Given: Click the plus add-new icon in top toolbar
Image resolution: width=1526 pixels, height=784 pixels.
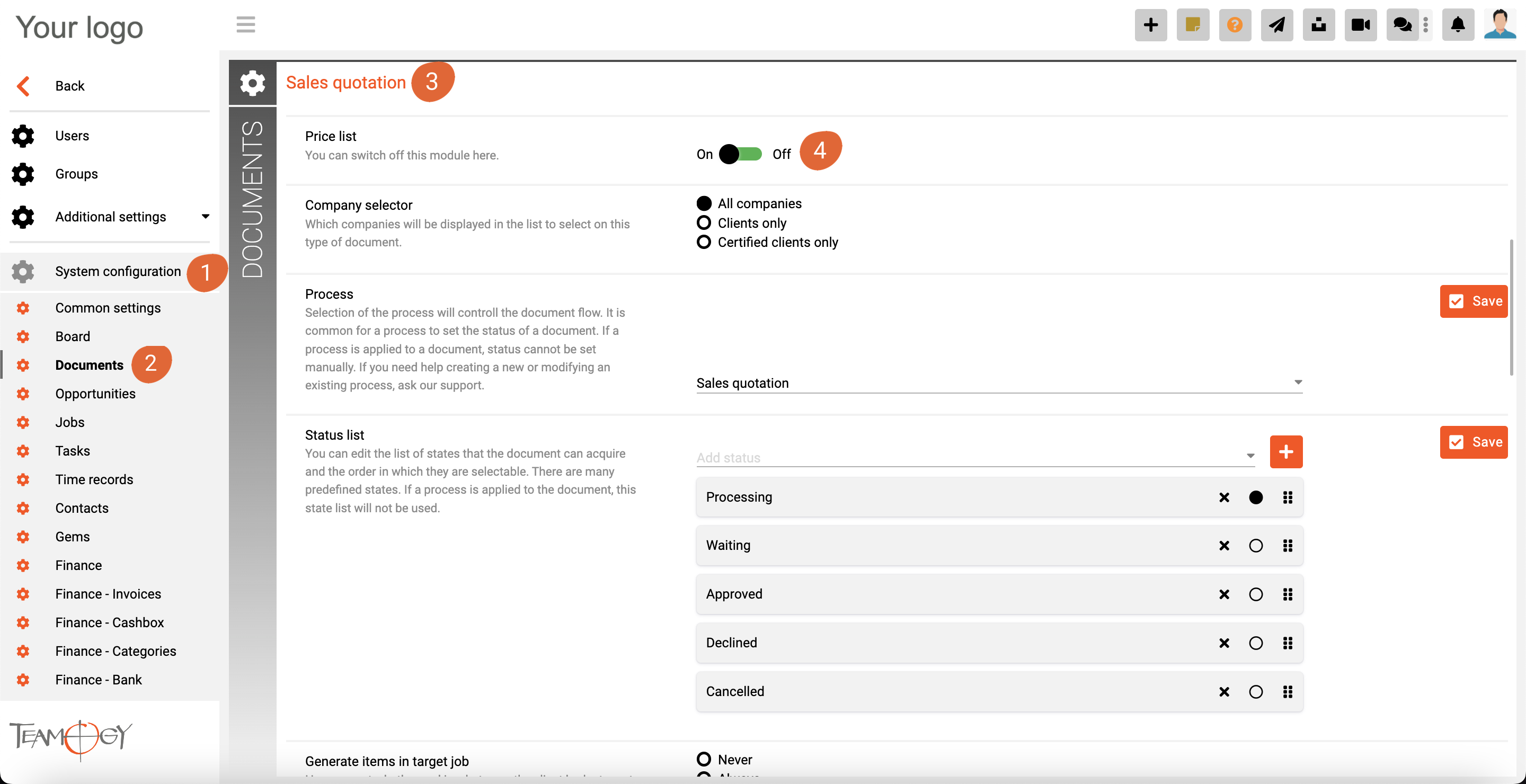Looking at the screenshot, I should click(1150, 25).
